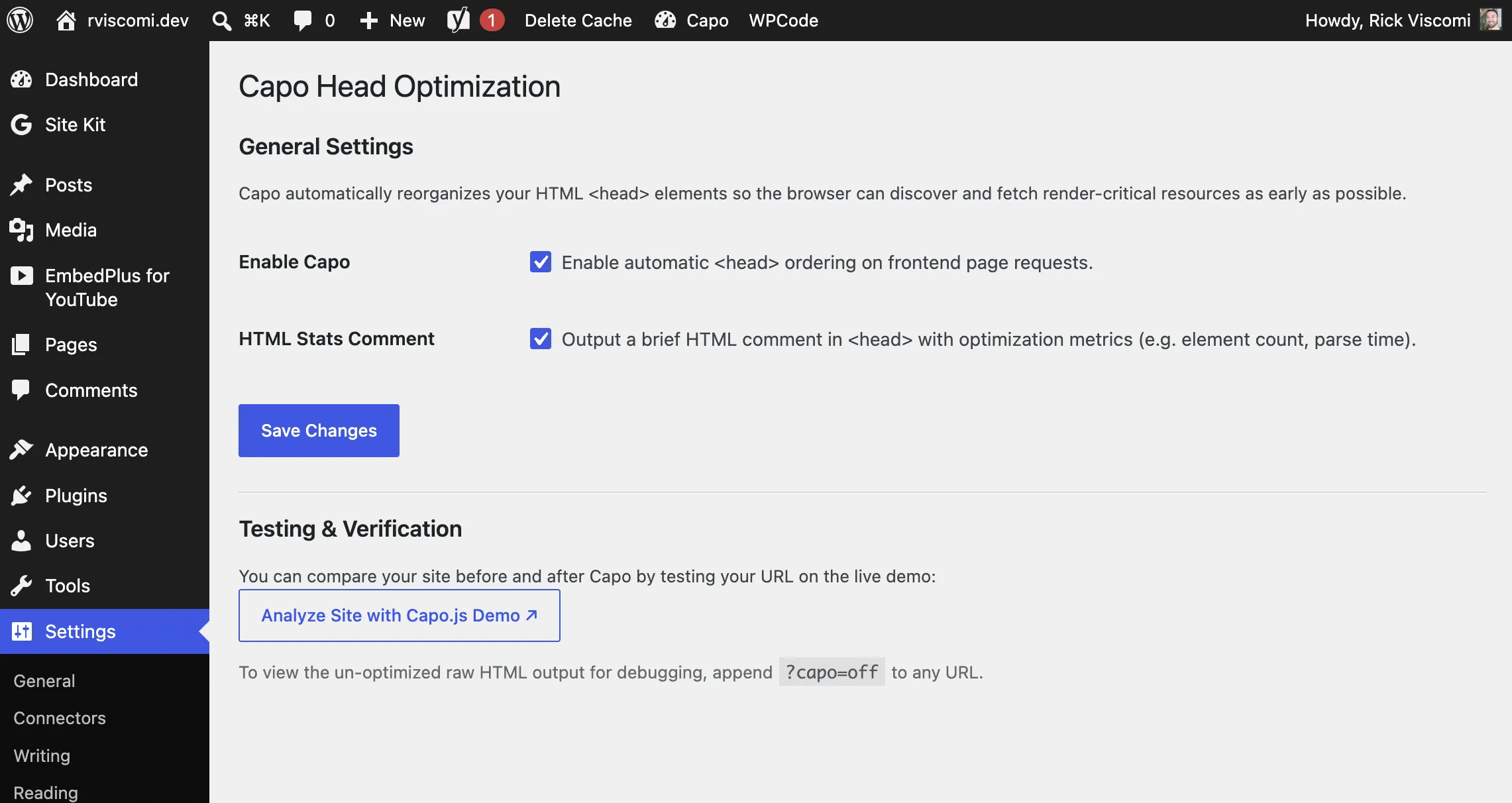Screen dimensions: 1512x803
Task: Open the ⌘K command palette shortcut
Action: click(256, 21)
